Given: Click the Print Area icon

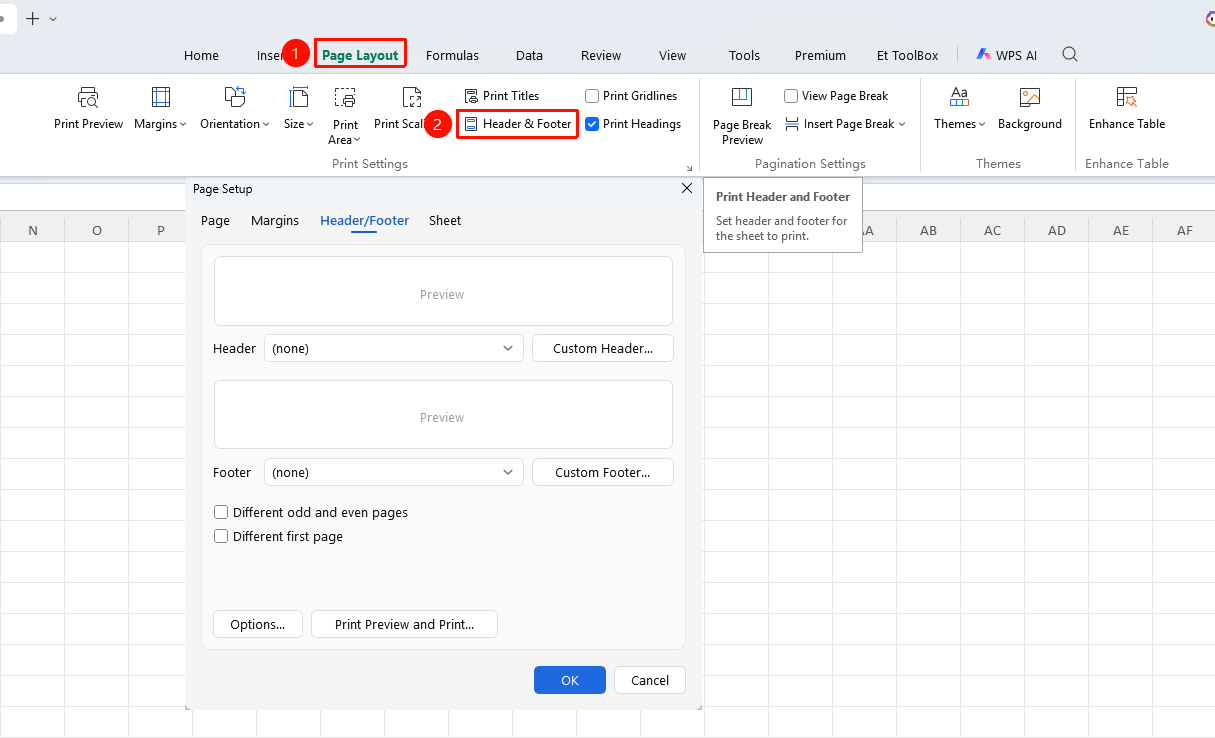Looking at the screenshot, I should pos(345,98).
